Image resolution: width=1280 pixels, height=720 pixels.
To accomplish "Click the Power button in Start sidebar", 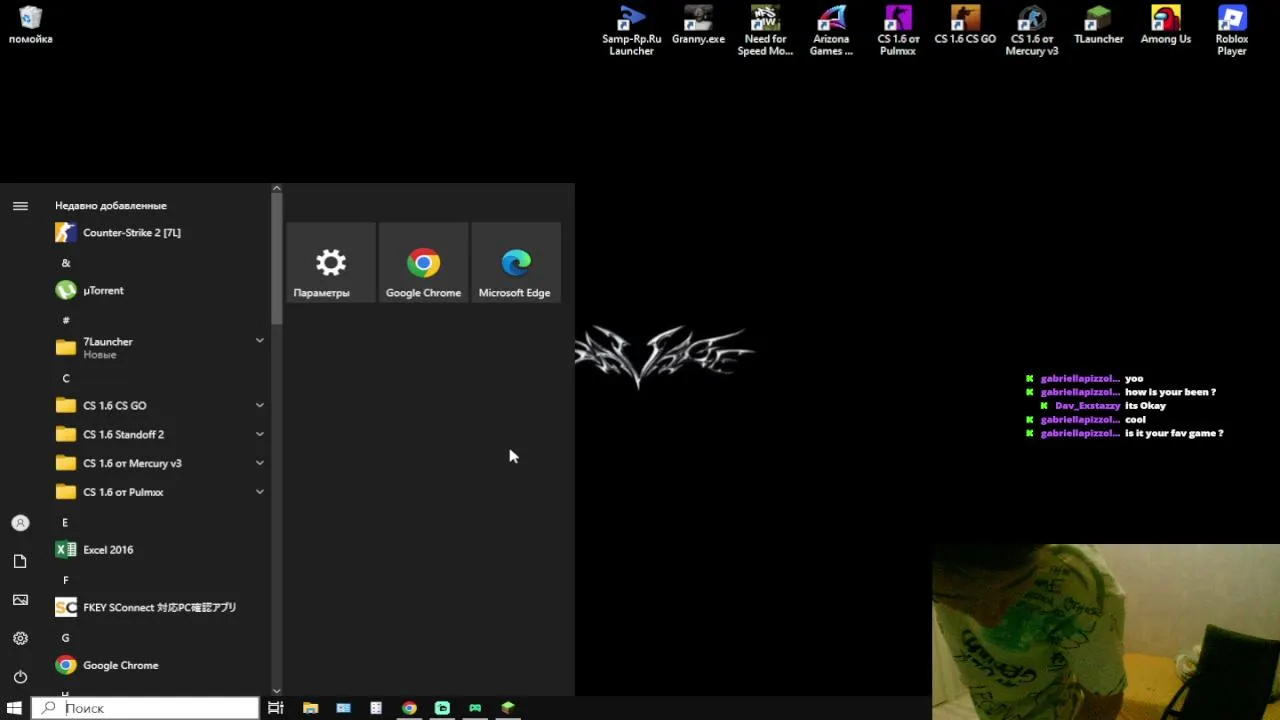I will tap(20, 677).
